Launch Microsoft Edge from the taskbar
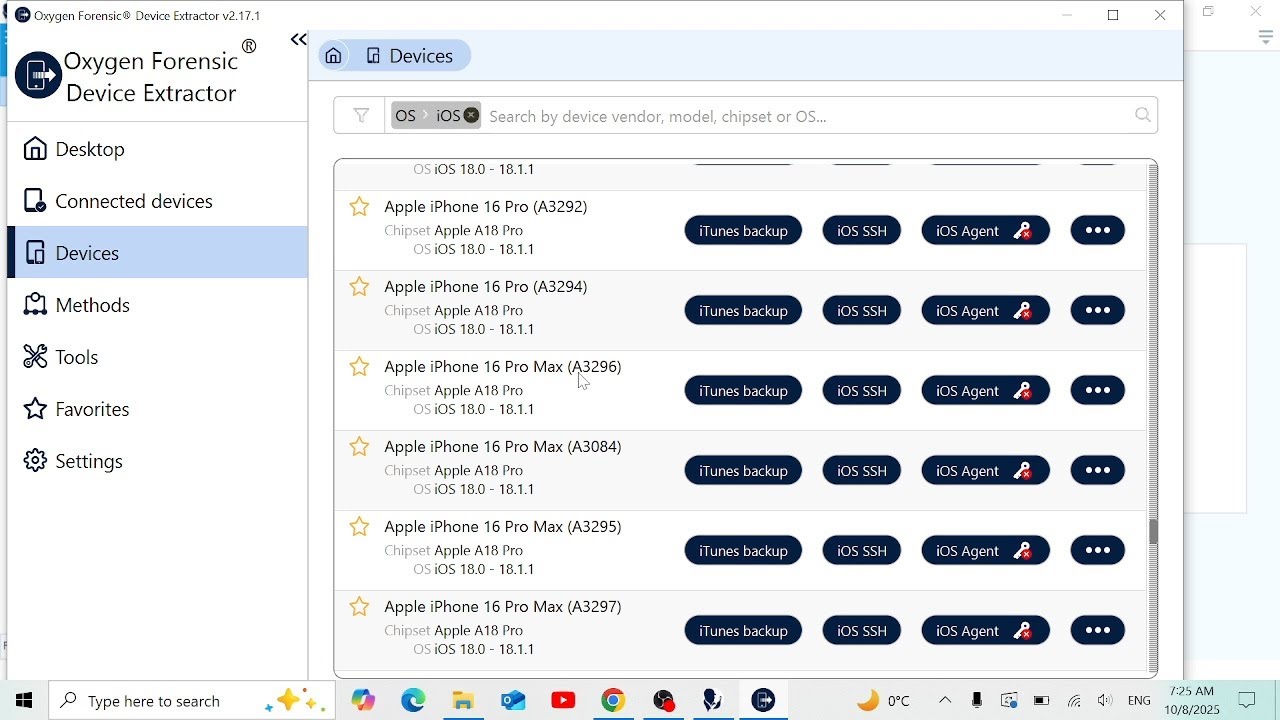1280x720 pixels. tap(413, 701)
